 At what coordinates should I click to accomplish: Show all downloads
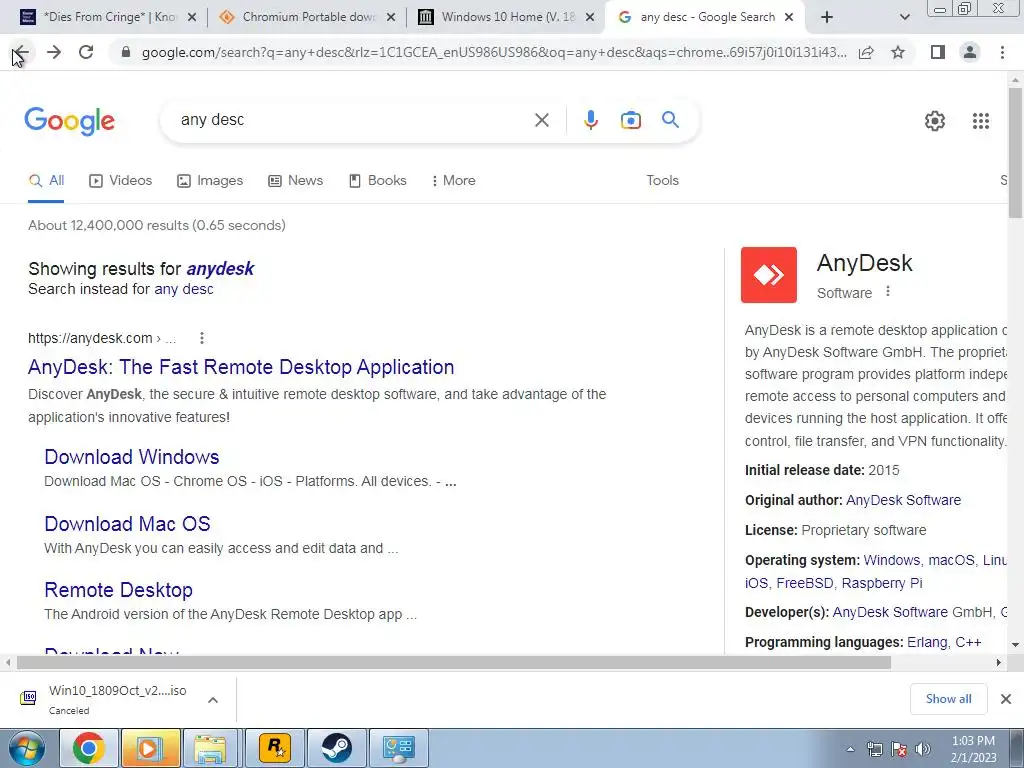pos(948,699)
